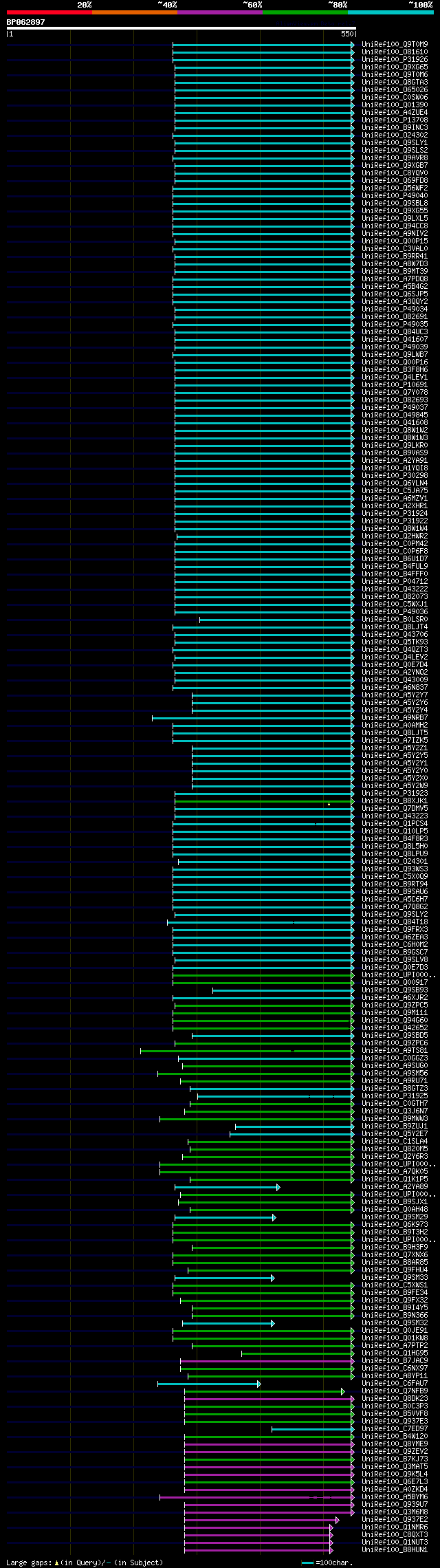Select hit UniRef100_A5BYM6
Image resolution: width=440 pixels, height=1568 pixels.
point(395,1497)
